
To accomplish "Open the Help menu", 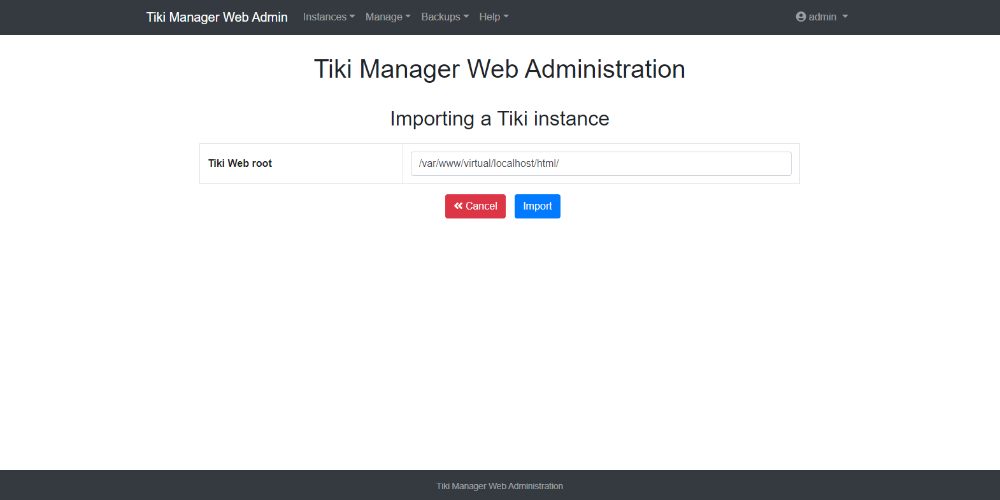I will (x=494, y=17).
